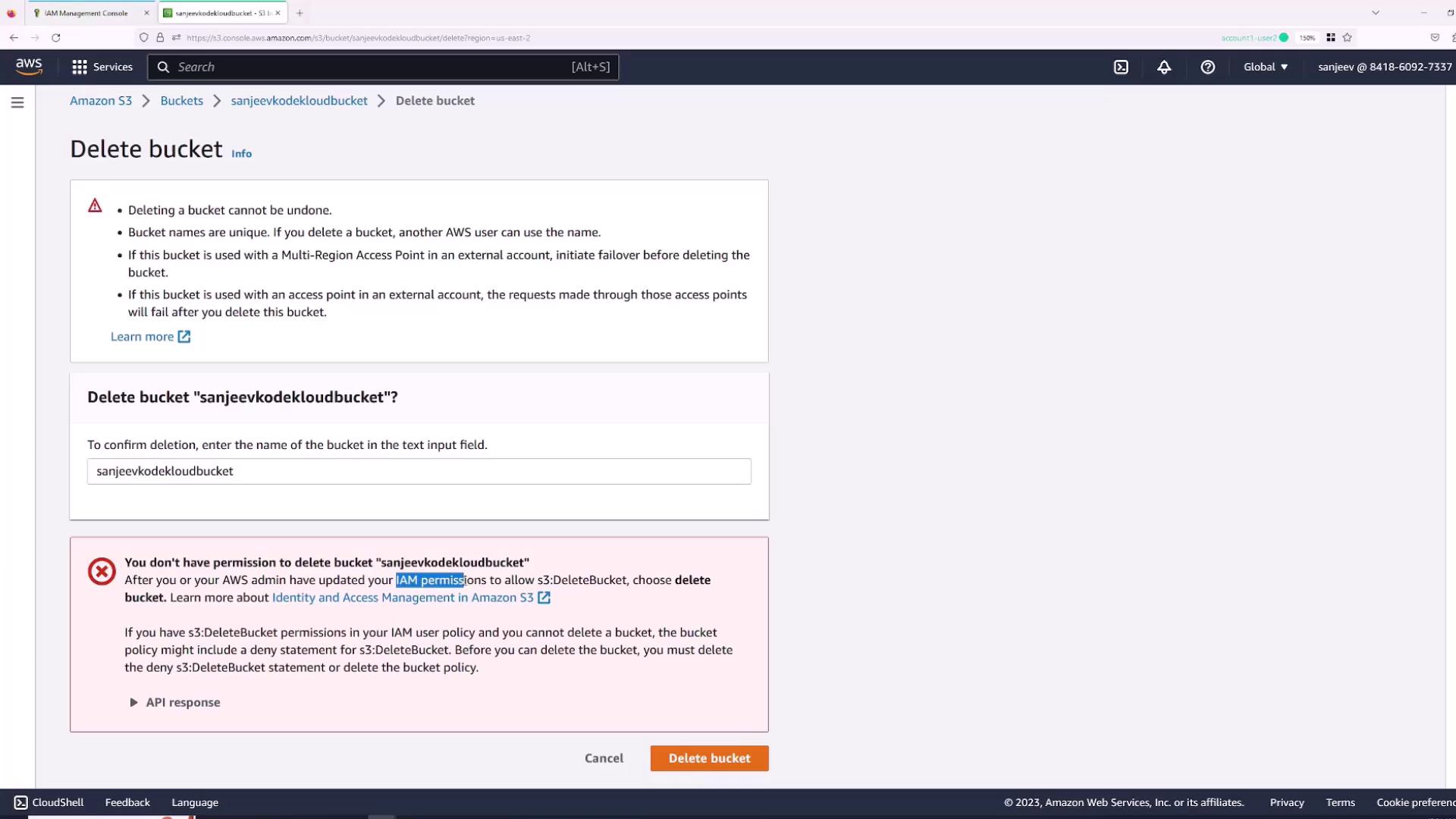The height and width of the screenshot is (819, 1456).
Task: Click the tracking protection shield icon
Action: click(144, 37)
